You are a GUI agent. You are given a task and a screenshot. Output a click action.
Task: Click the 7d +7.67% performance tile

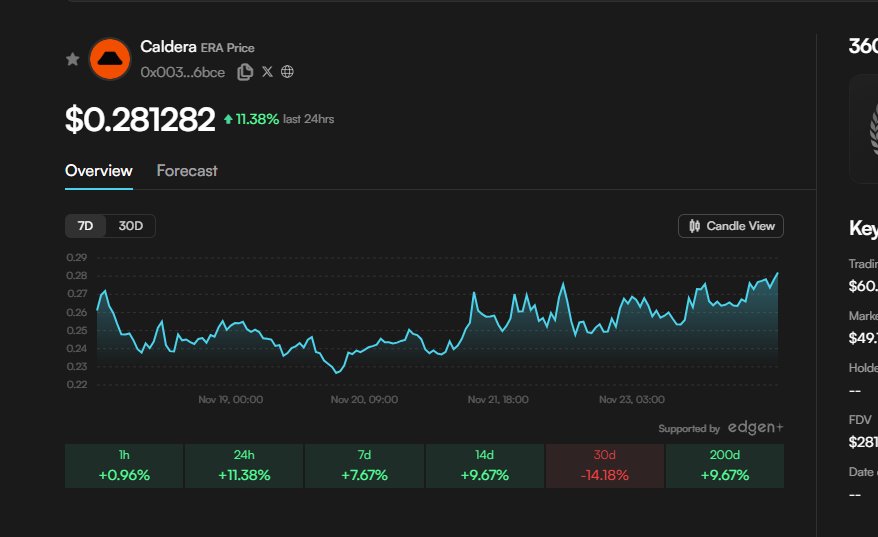click(x=365, y=466)
